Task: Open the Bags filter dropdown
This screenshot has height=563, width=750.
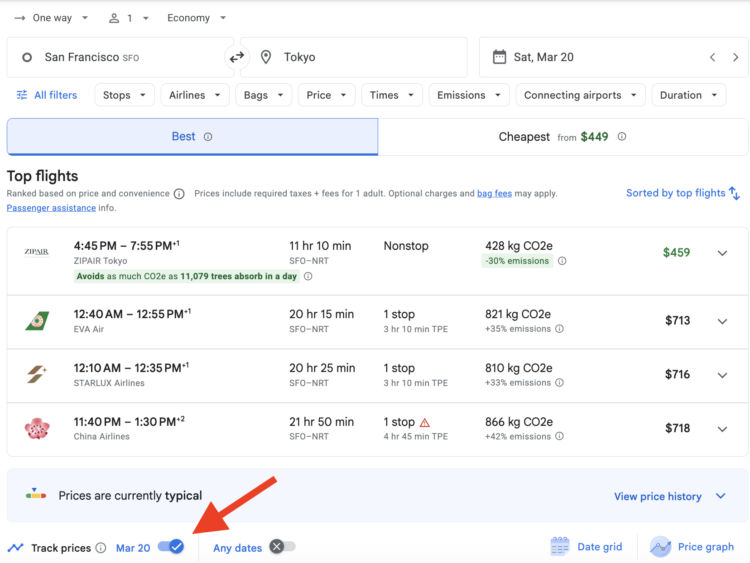Action: pyautogui.click(x=264, y=95)
